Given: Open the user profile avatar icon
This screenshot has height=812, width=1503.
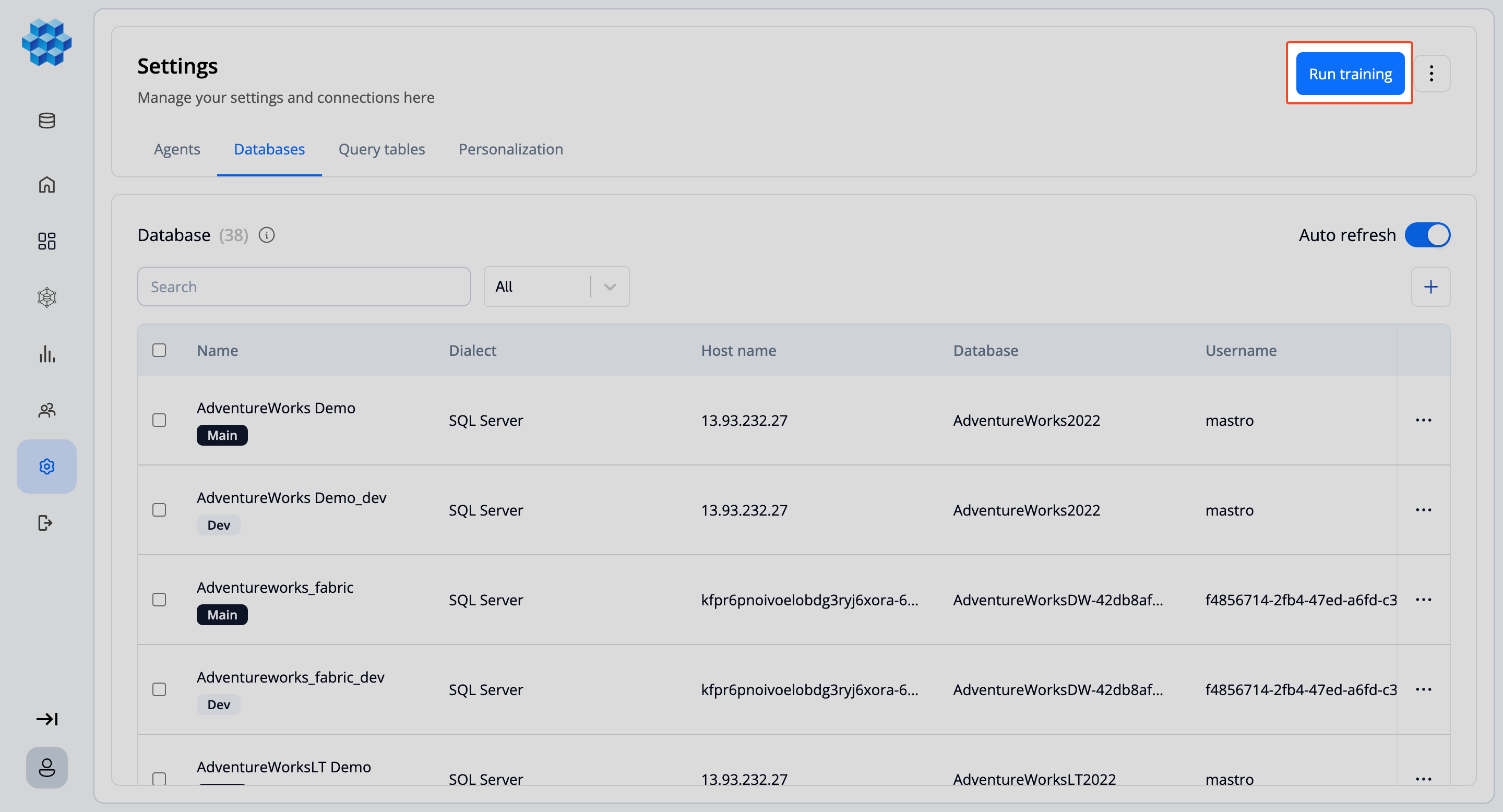Looking at the screenshot, I should click(x=46, y=768).
